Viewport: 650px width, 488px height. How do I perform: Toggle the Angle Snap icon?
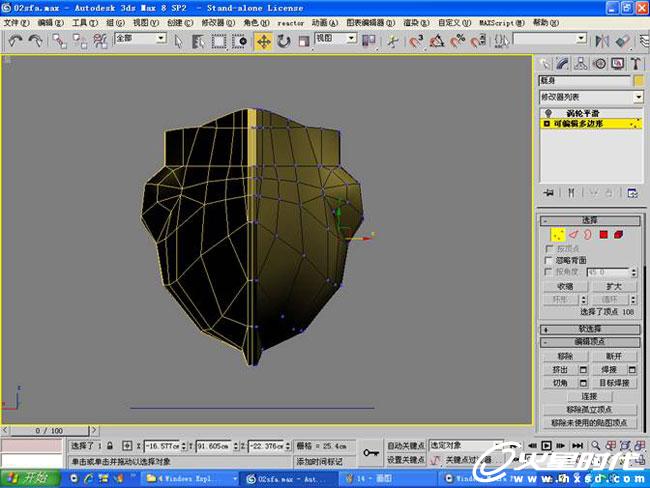437,41
